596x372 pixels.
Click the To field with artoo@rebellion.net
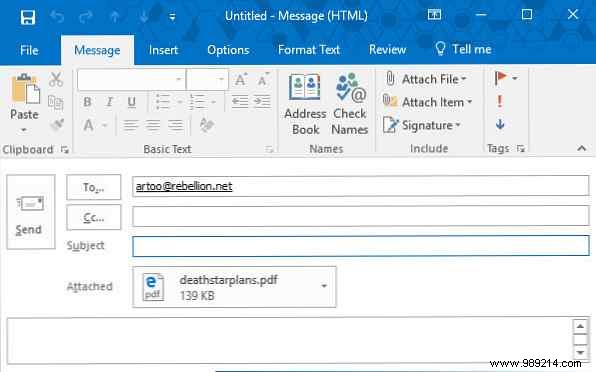pyautogui.click(x=360, y=186)
